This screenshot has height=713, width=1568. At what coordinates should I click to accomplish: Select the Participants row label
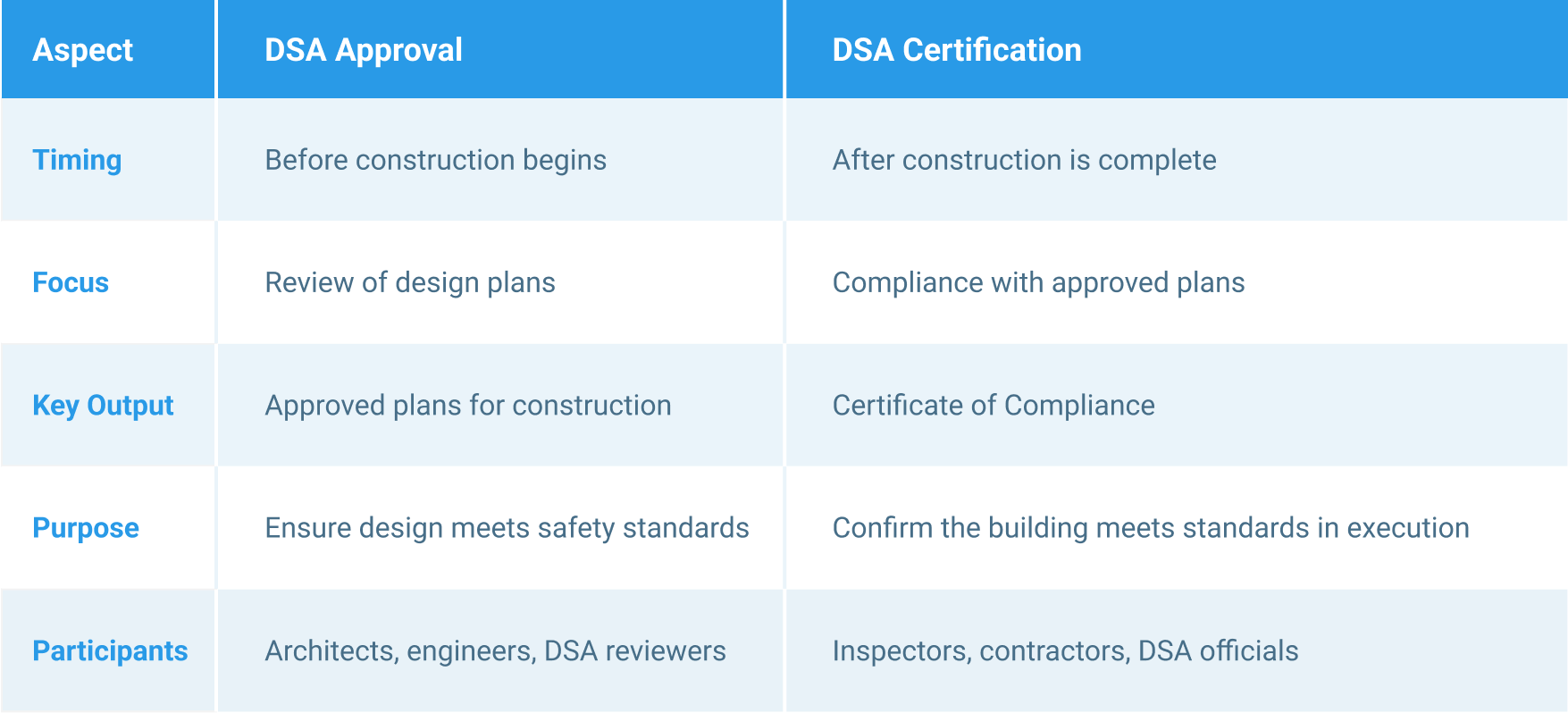tap(110, 650)
